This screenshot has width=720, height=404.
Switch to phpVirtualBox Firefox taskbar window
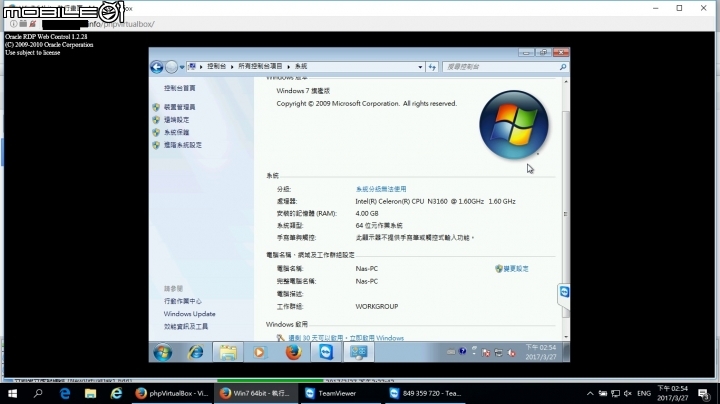click(172, 393)
